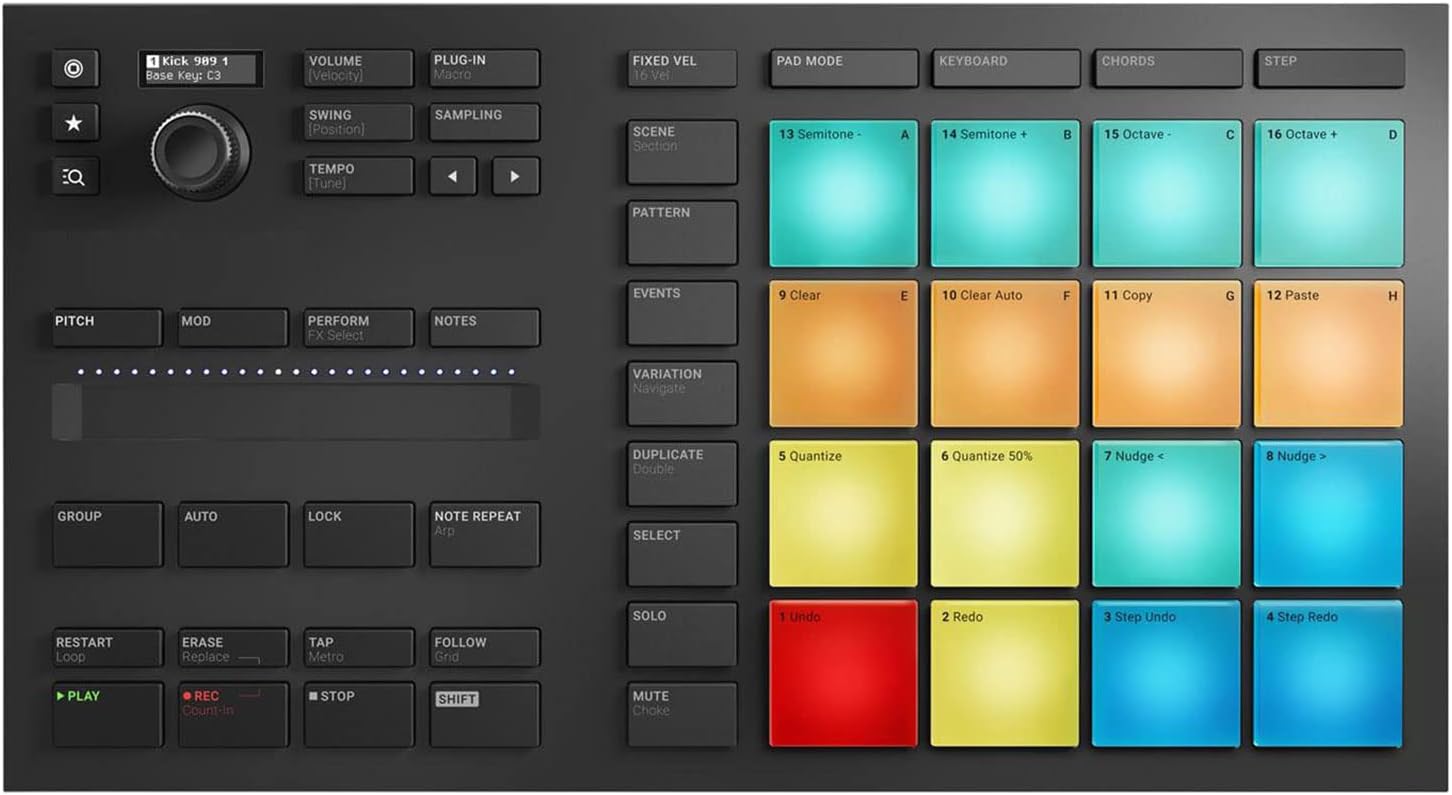The width and height of the screenshot is (1452, 795).
Task: Toggle MUTE Choke mode
Action: [x=681, y=712]
